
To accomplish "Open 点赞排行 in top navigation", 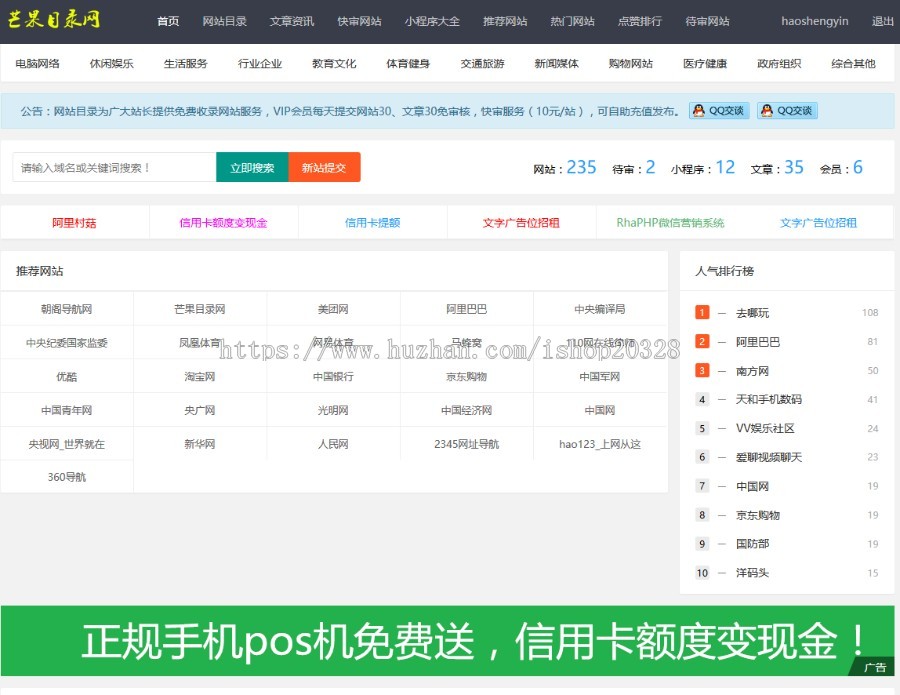I will 640,21.
